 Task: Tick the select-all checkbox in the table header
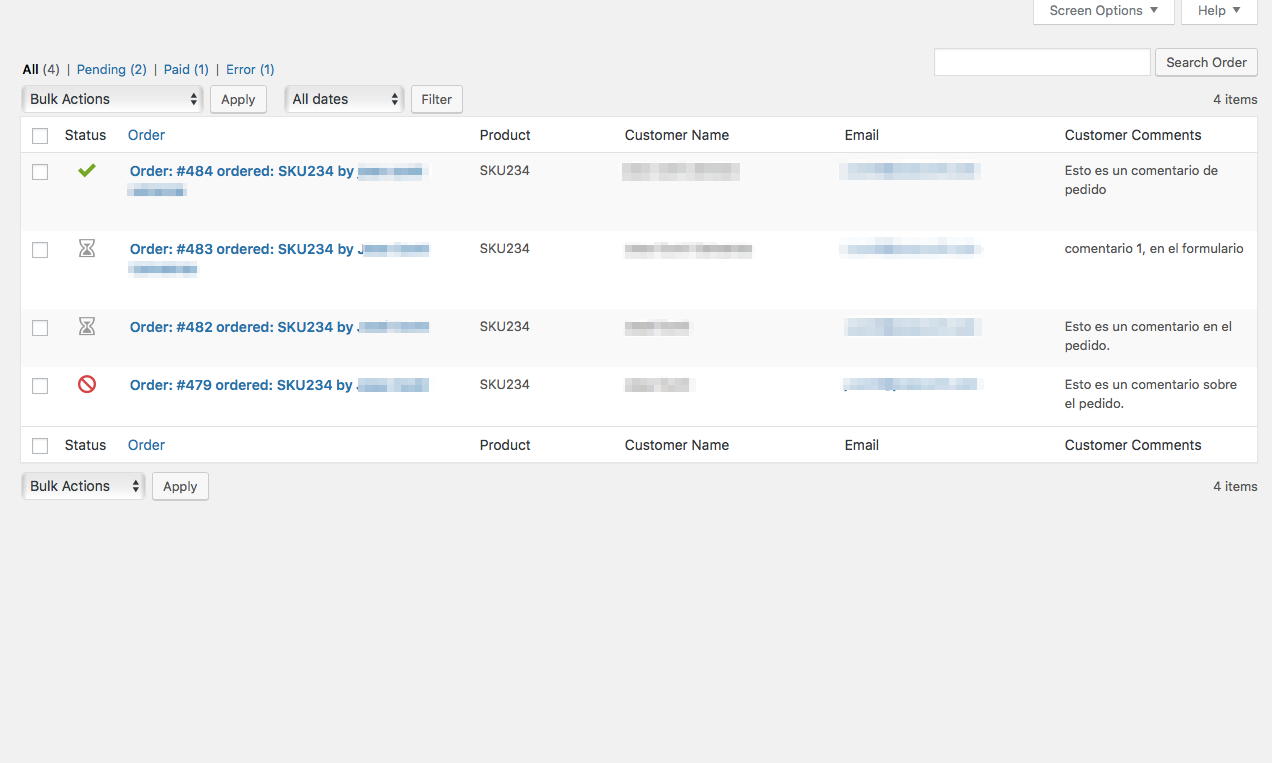click(x=40, y=136)
